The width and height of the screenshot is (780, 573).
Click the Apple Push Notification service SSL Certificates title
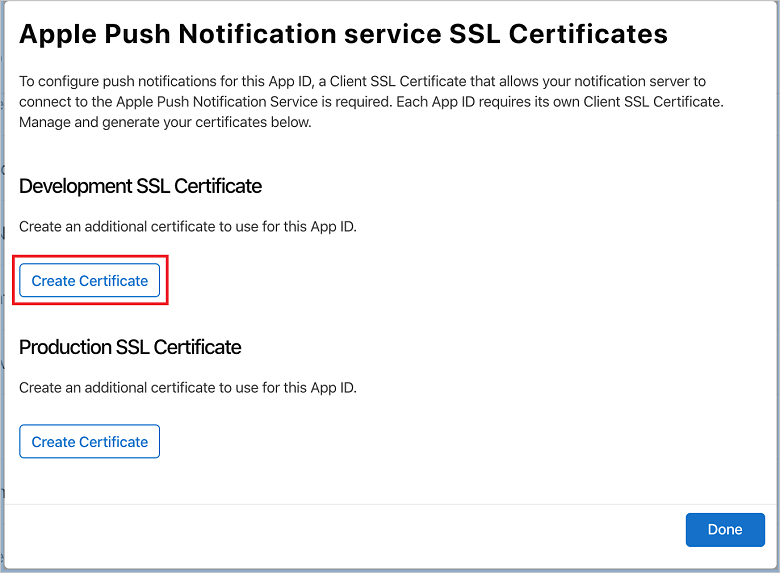(343, 34)
